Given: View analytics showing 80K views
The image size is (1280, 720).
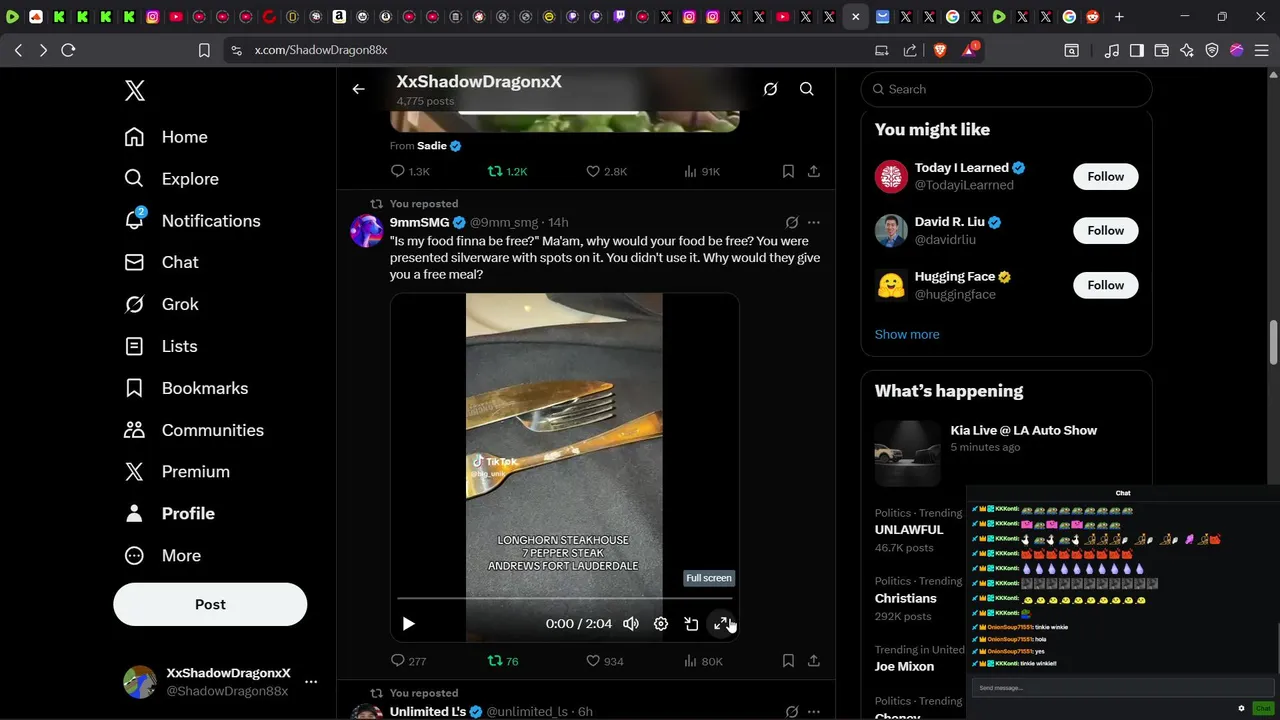Looking at the screenshot, I should 702,661.
